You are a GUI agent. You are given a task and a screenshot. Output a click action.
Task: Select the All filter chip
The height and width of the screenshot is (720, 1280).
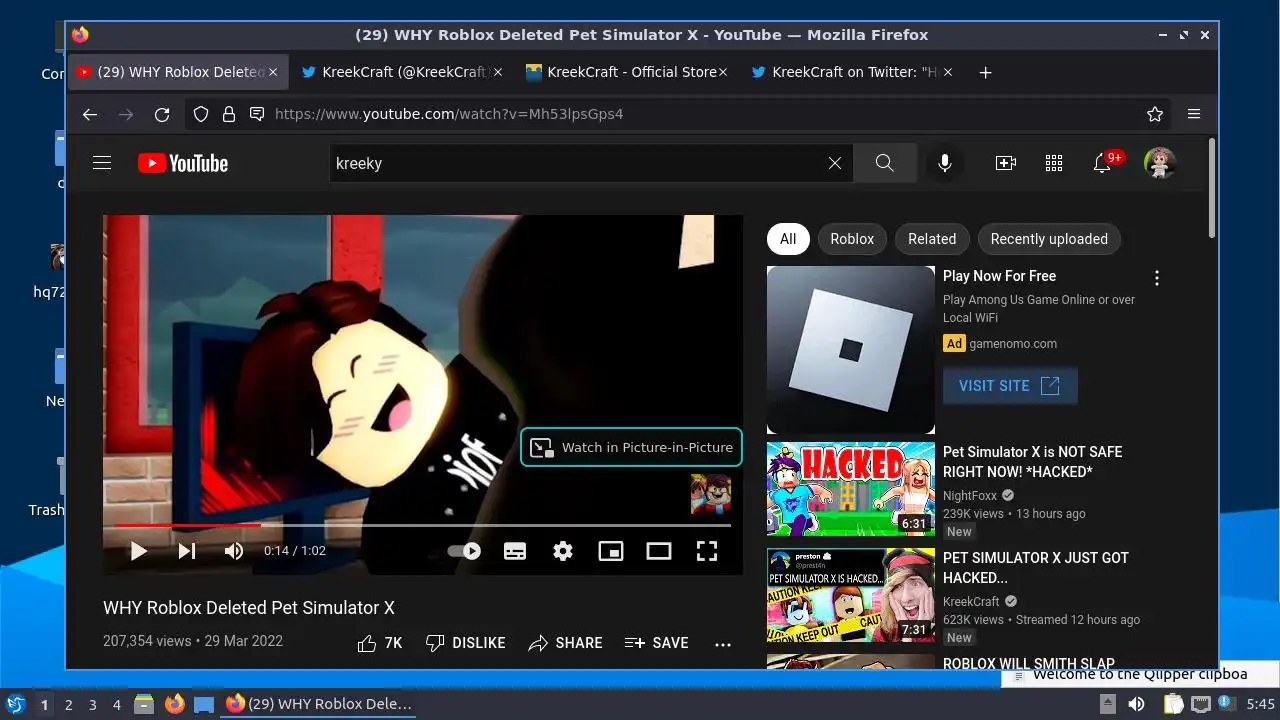(x=788, y=239)
